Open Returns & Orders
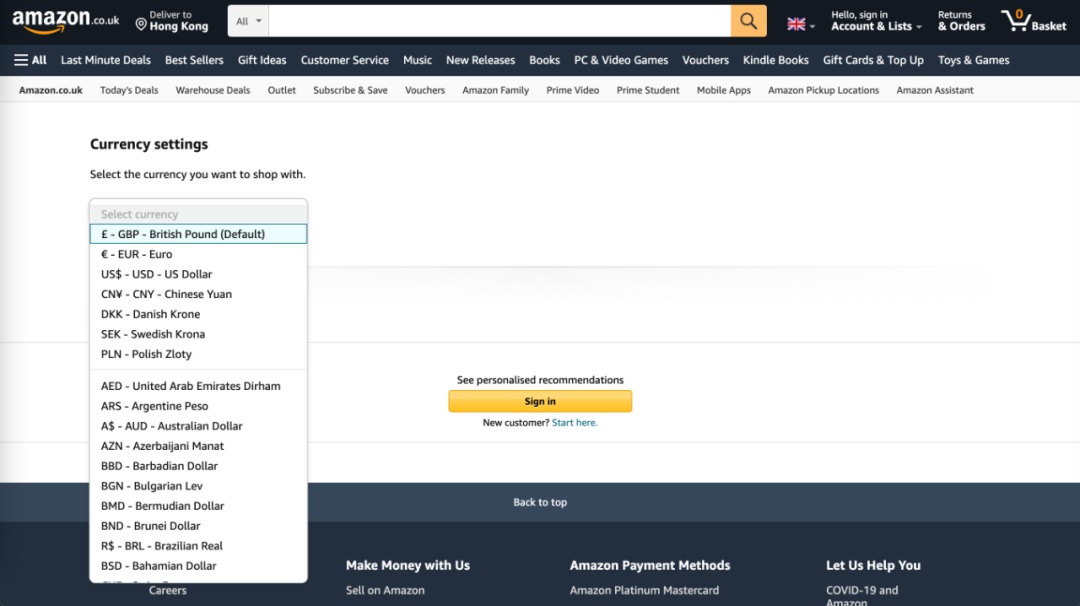 961,21
